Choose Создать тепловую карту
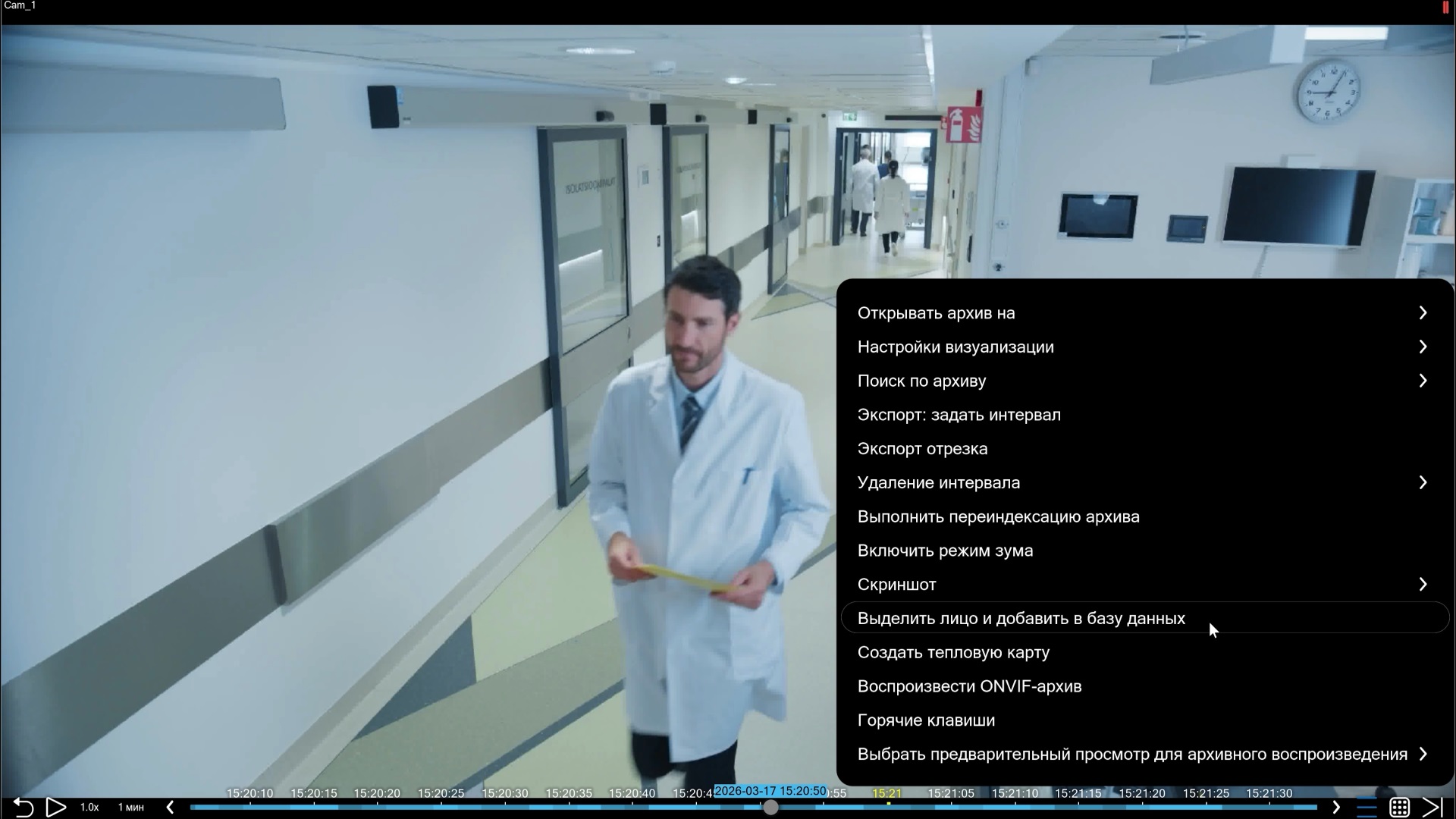Screen dimensions: 1456x819 pyautogui.click(x=1145, y=653)
